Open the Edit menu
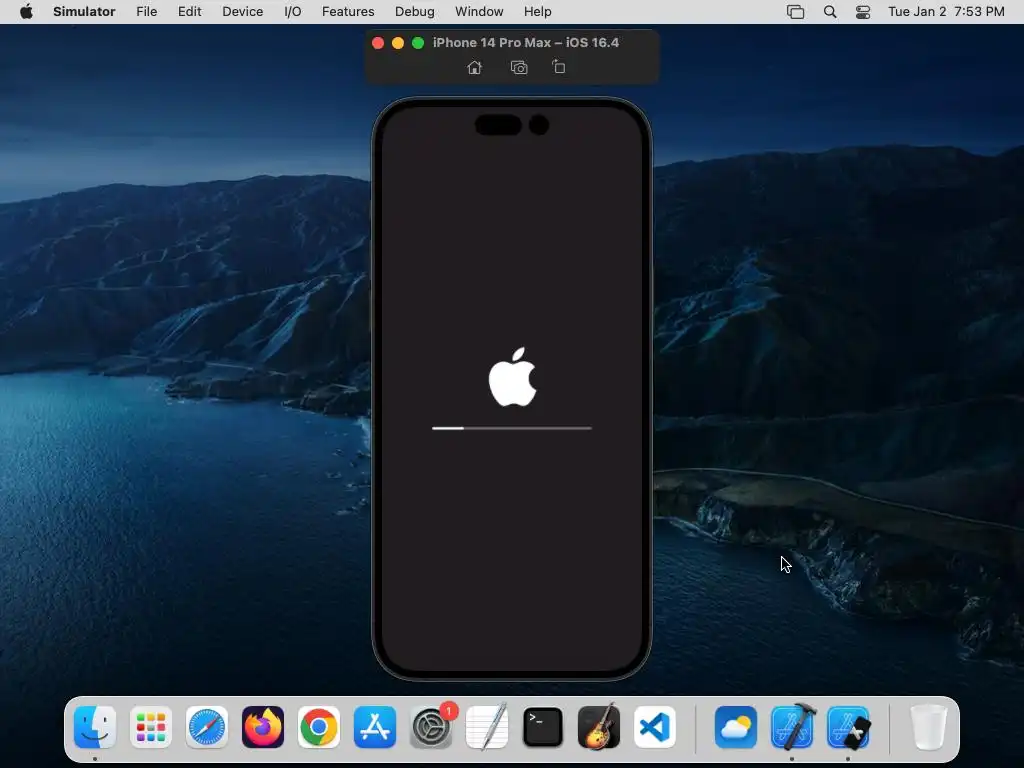Screen dimensions: 1024x768 coord(189,12)
